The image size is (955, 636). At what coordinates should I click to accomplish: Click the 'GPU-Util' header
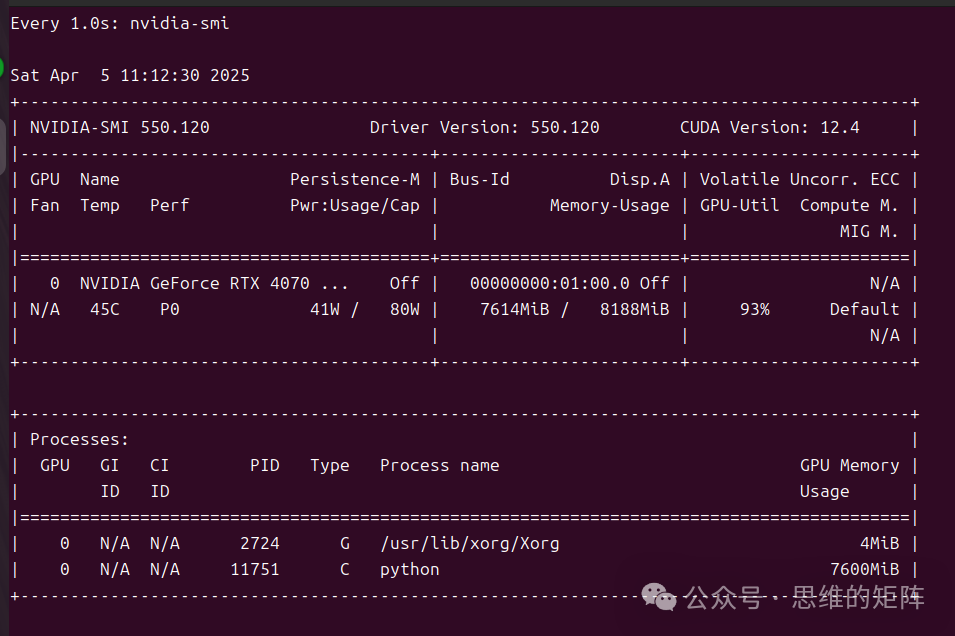pos(739,205)
